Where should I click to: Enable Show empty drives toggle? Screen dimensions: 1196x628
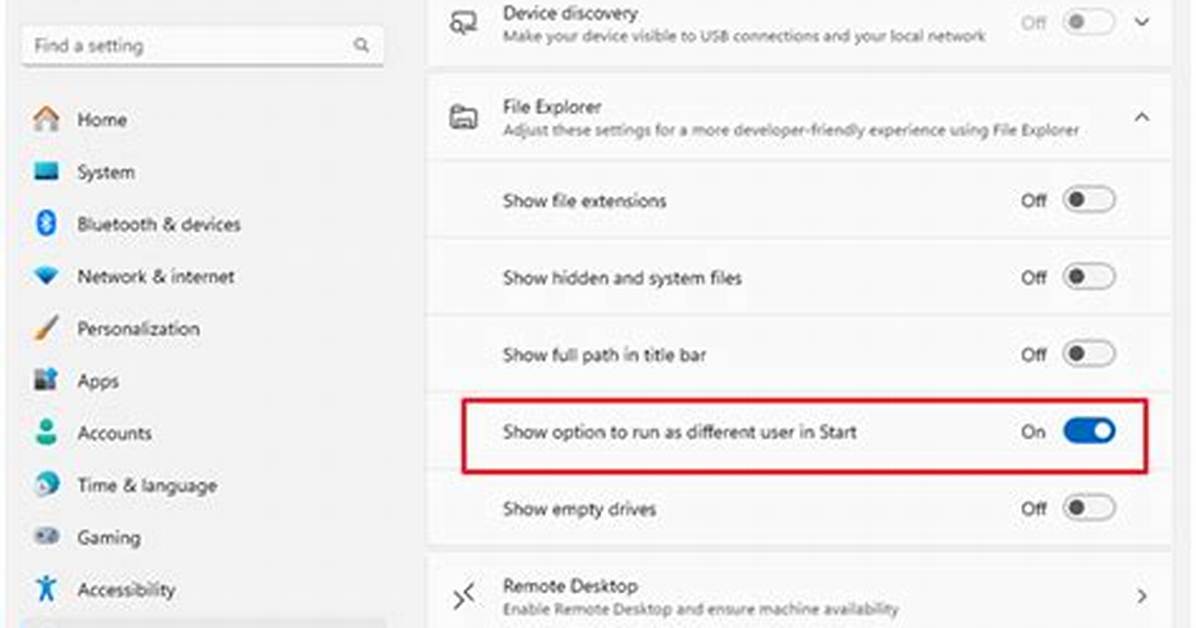coord(1088,507)
